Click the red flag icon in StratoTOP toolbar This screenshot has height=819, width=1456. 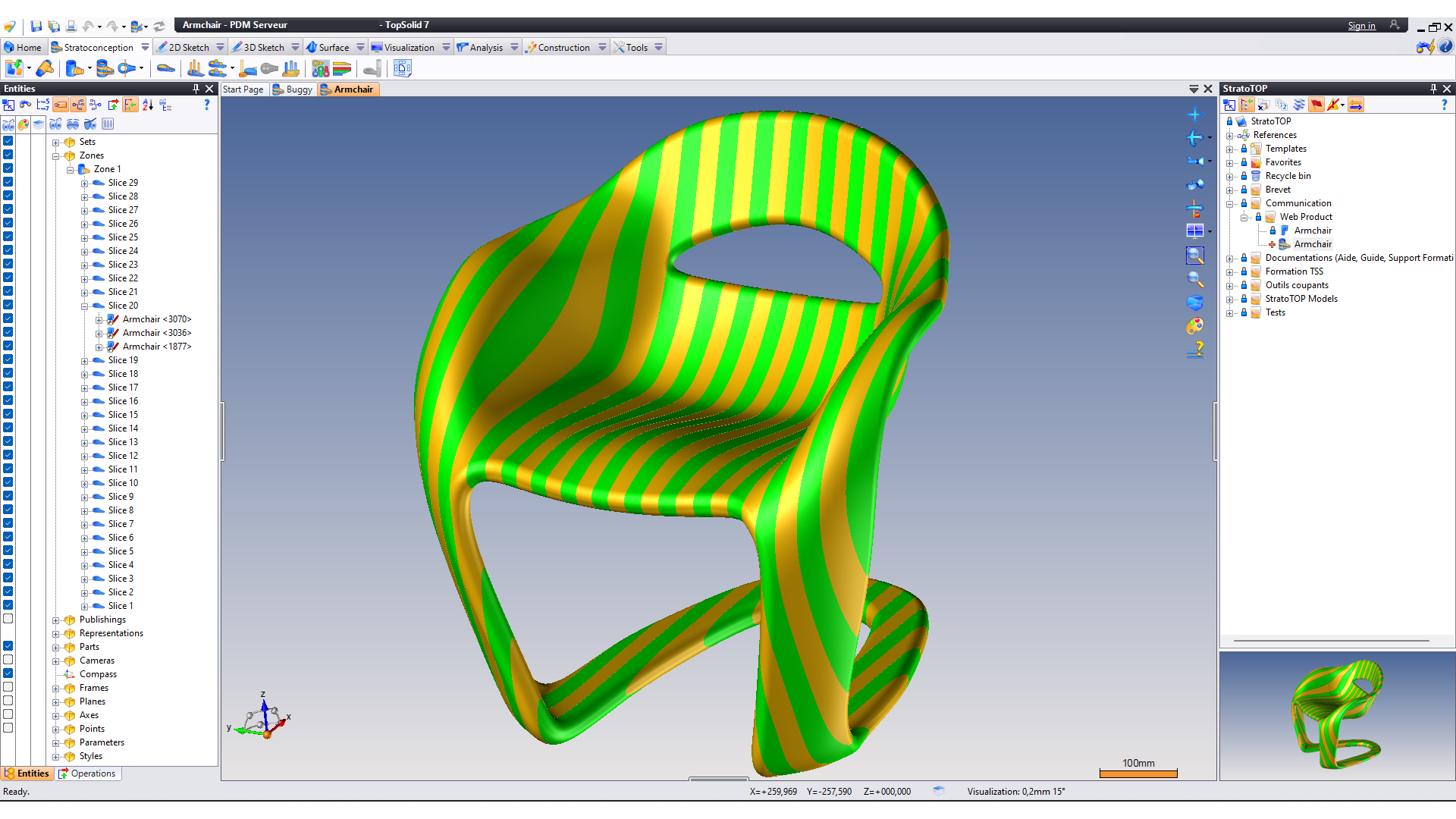1316,105
